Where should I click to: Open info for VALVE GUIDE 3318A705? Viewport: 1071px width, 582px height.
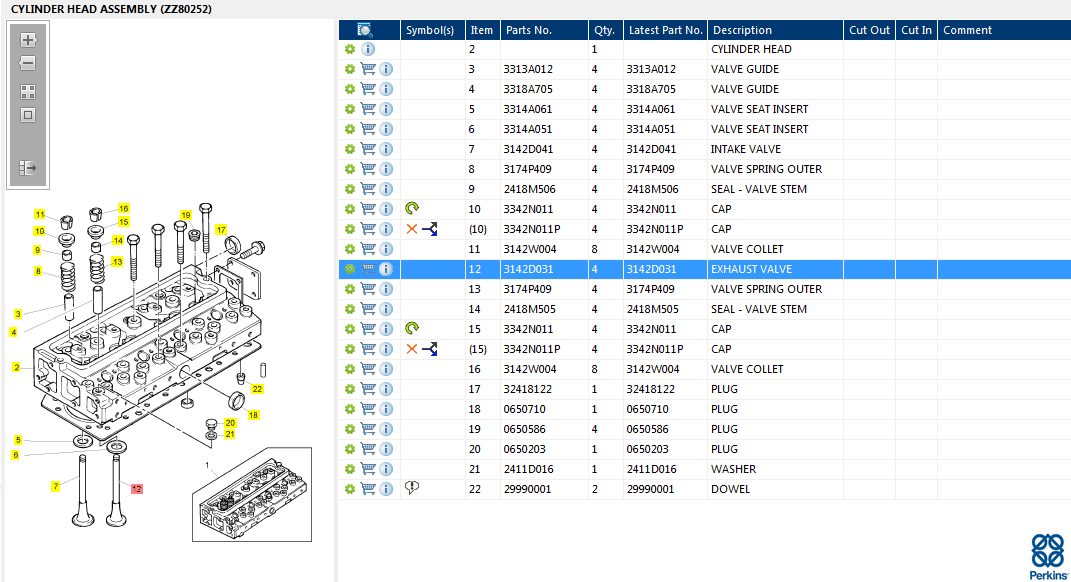point(386,89)
